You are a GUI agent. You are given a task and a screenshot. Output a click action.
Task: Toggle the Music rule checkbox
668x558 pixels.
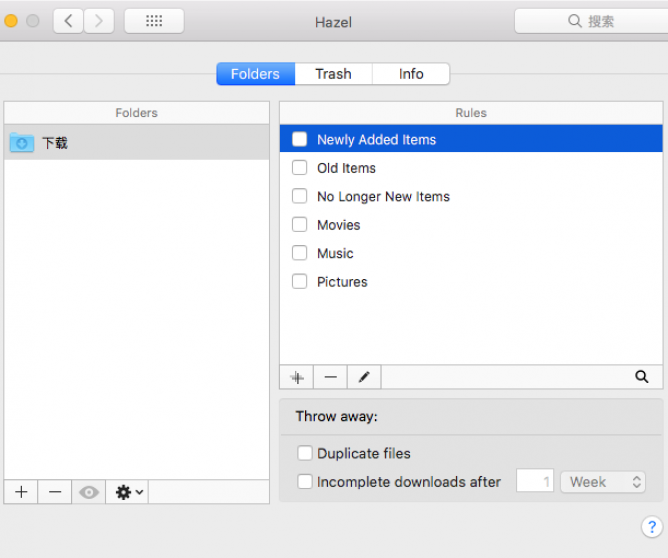(299, 253)
